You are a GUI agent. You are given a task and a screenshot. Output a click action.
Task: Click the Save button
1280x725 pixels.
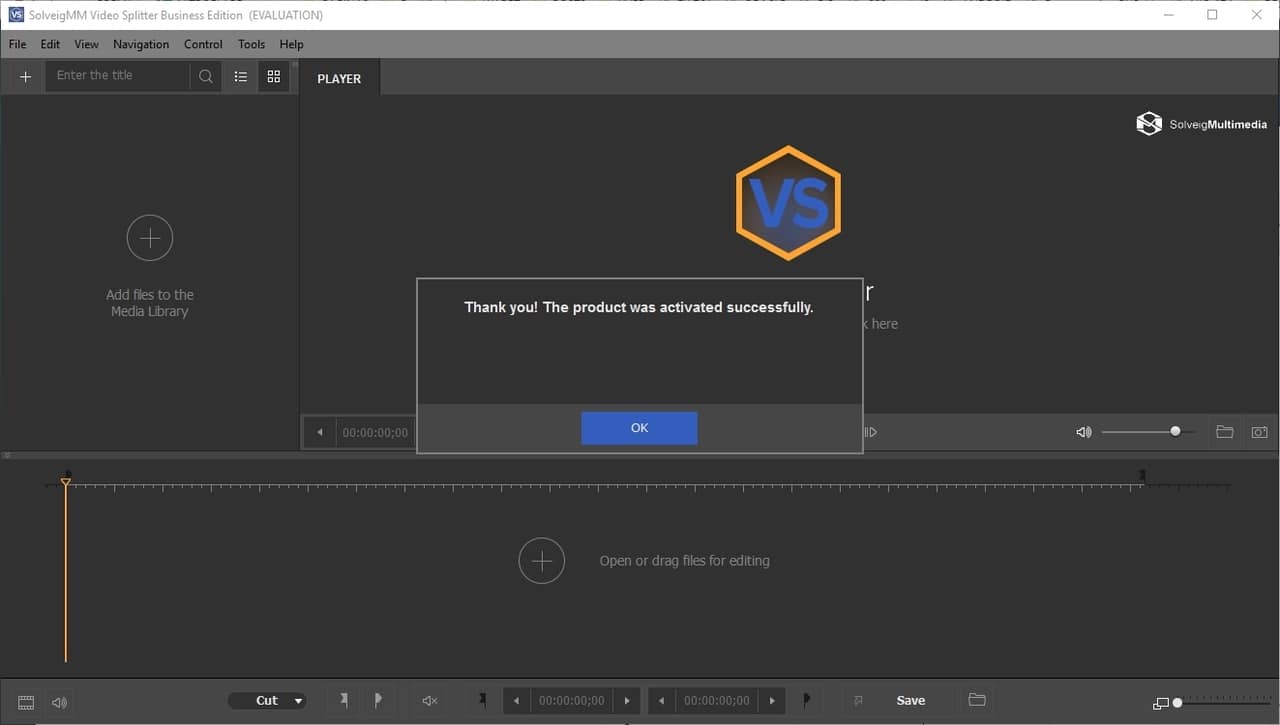pyautogui.click(x=910, y=701)
